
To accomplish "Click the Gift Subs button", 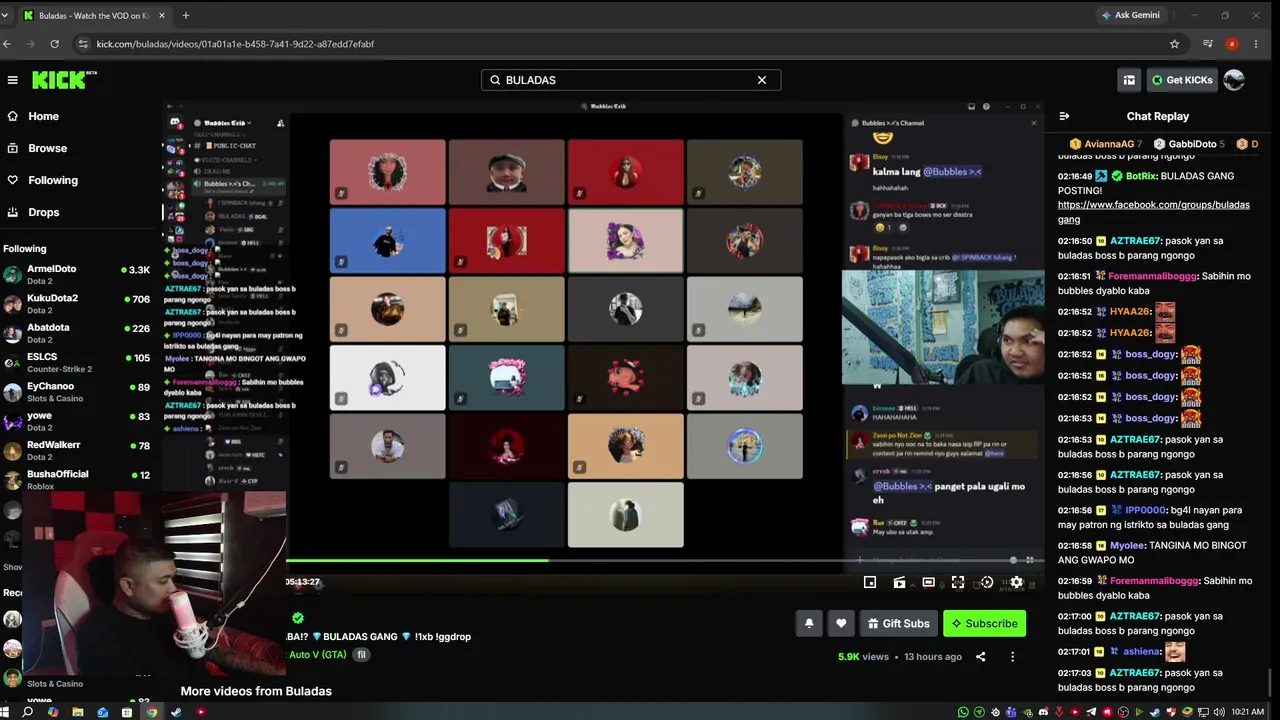I will (x=899, y=623).
